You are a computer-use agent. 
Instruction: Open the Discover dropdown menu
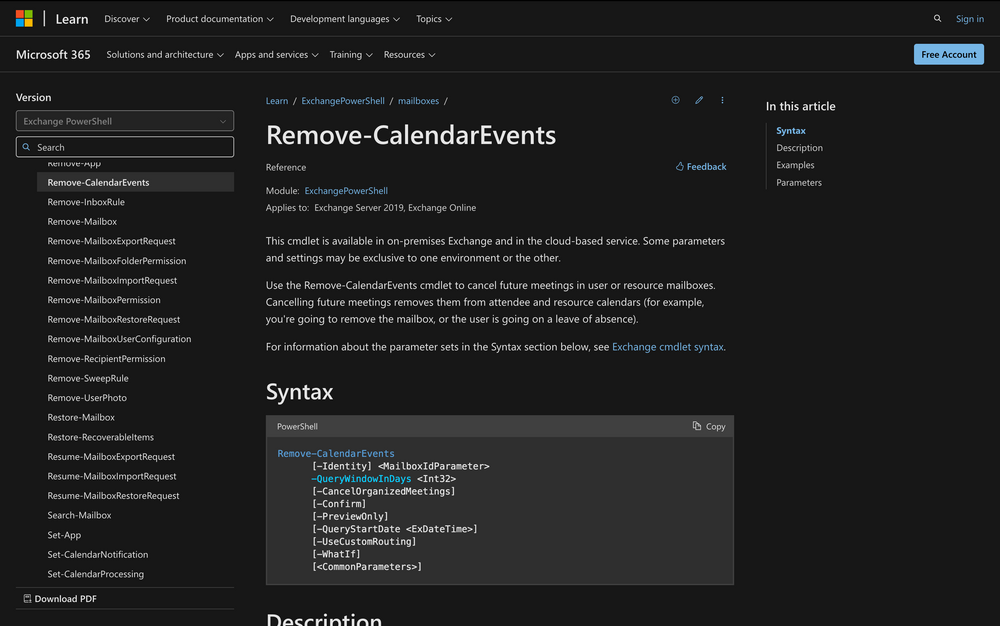click(x=127, y=19)
